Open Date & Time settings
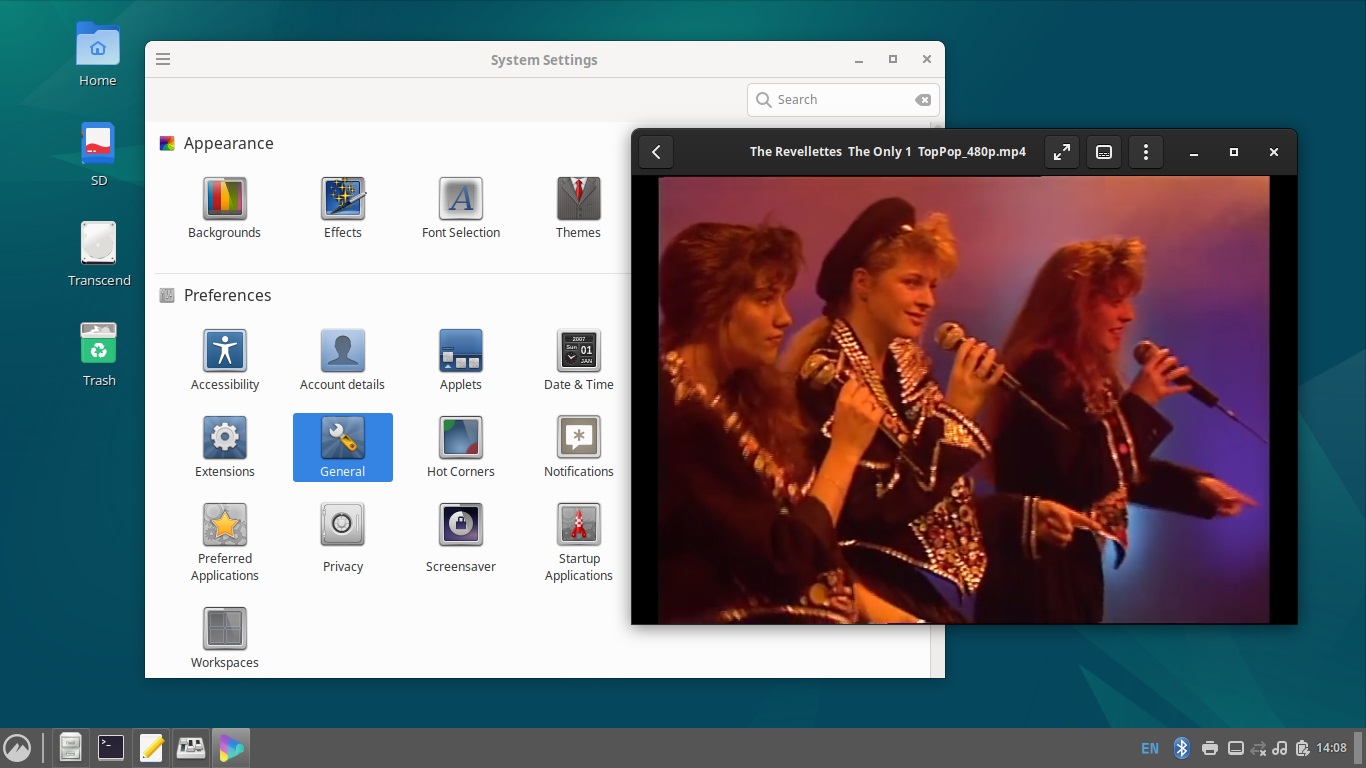The width and height of the screenshot is (1366, 768). (x=579, y=360)
